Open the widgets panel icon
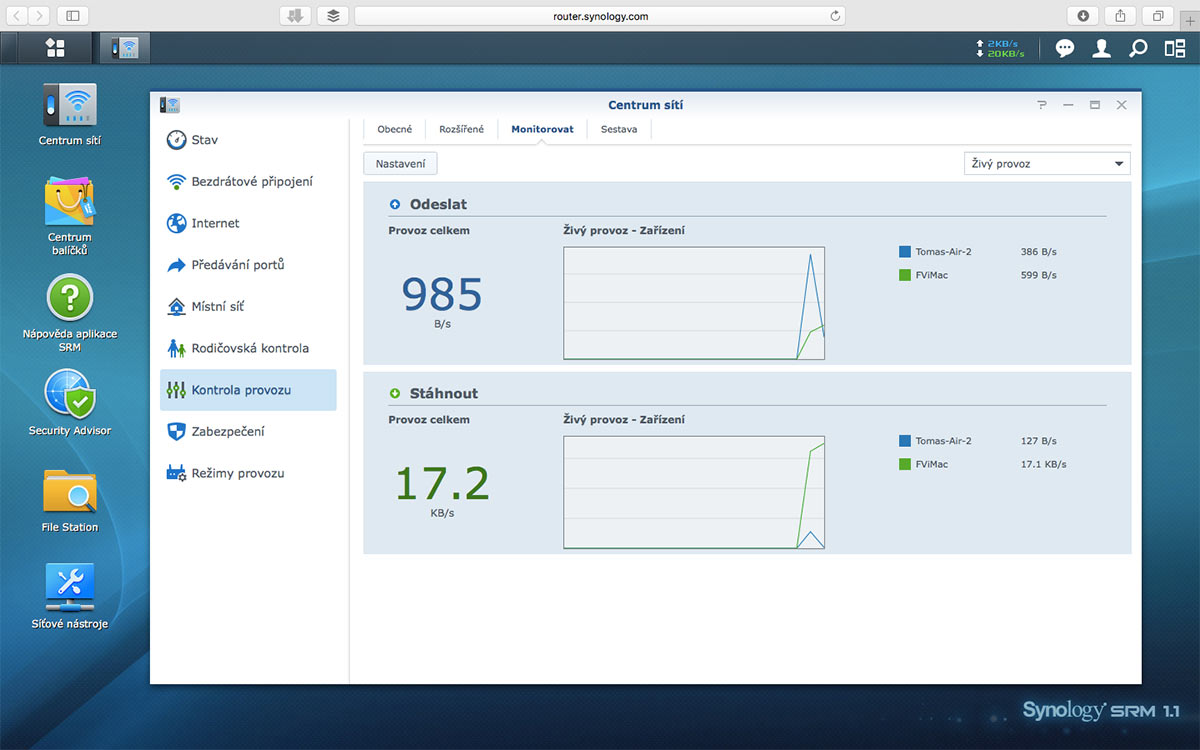 (1175, 48)
